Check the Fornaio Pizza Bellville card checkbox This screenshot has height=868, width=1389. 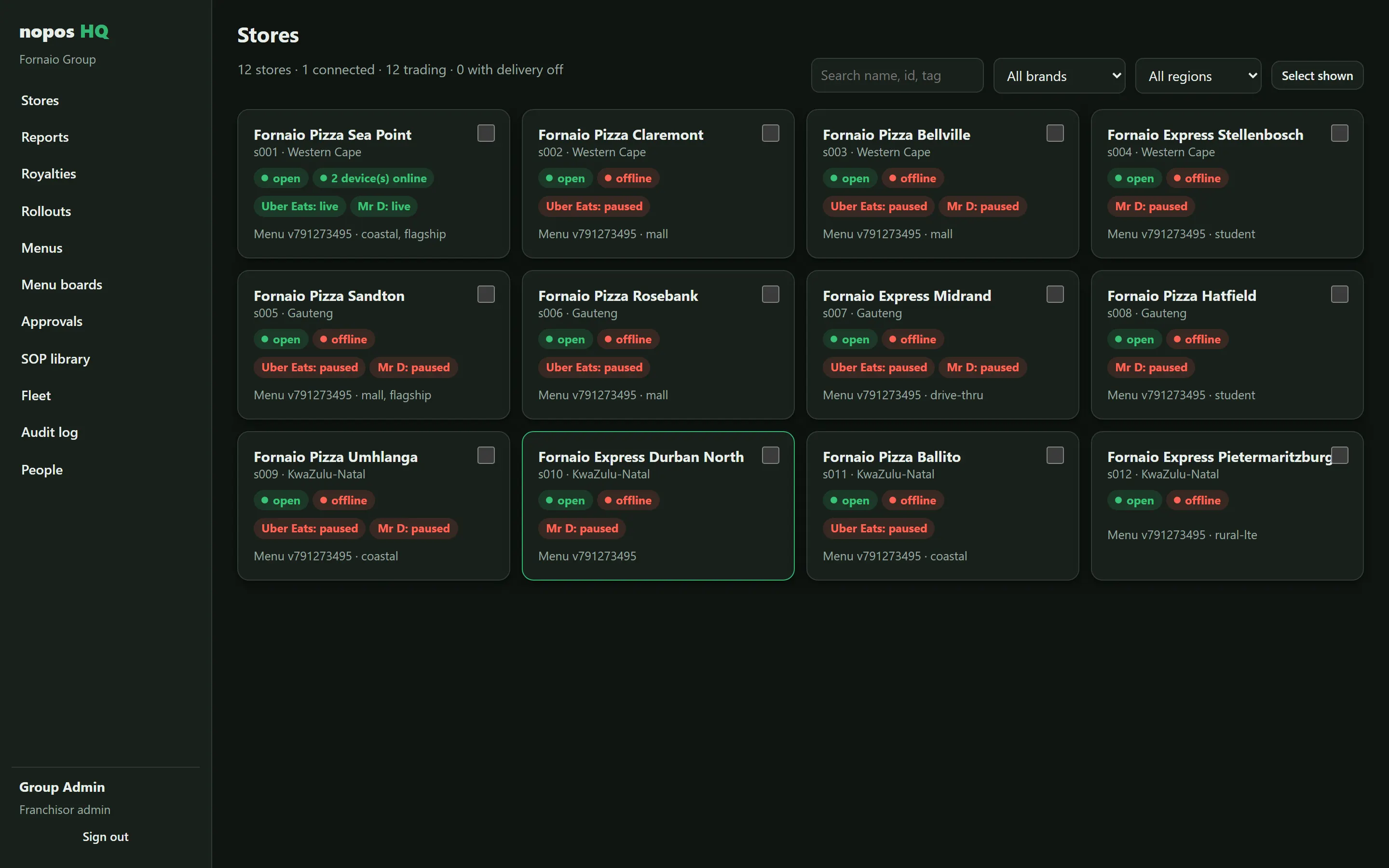click(1055, 133)
